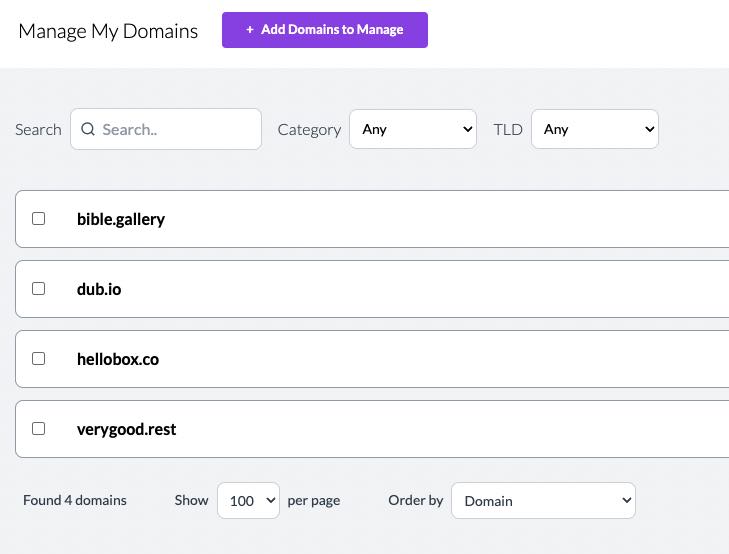This screenshot has height=554, width=729.
Task: Change the per page dropdown showing 100
Action: [x=248, y=501]
